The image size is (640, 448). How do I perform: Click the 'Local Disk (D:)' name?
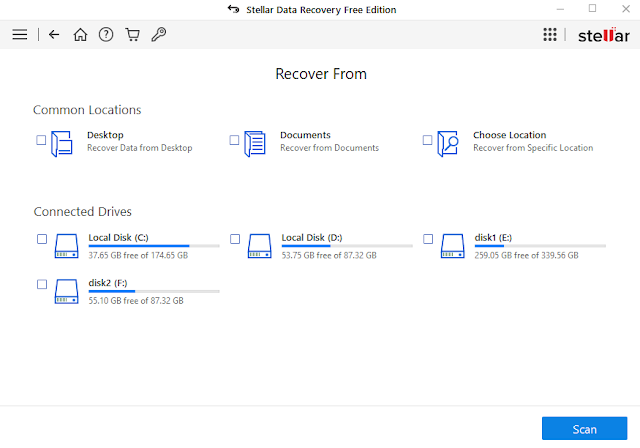pos(312,237)
